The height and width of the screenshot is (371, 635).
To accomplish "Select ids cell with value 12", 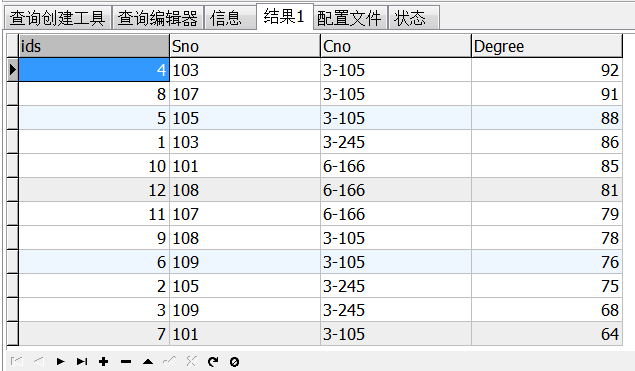I will coord(94,190).
